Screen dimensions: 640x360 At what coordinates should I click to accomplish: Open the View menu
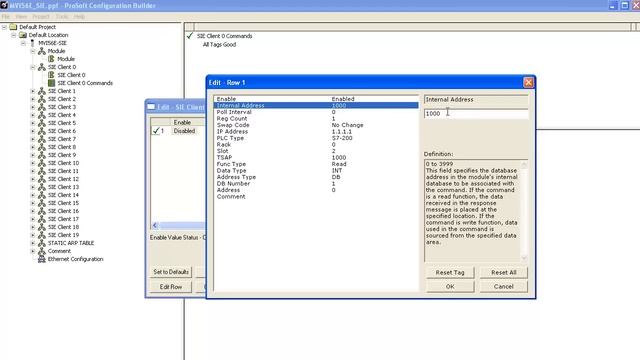(21, 17)
